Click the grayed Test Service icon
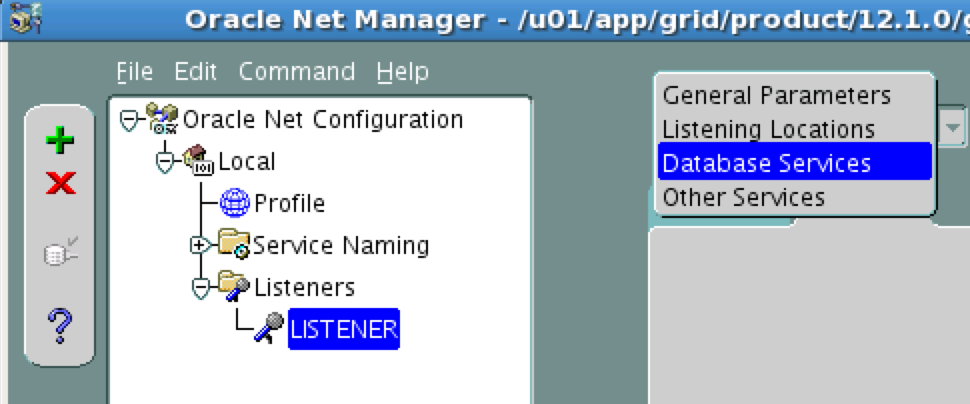 [61, 251]
